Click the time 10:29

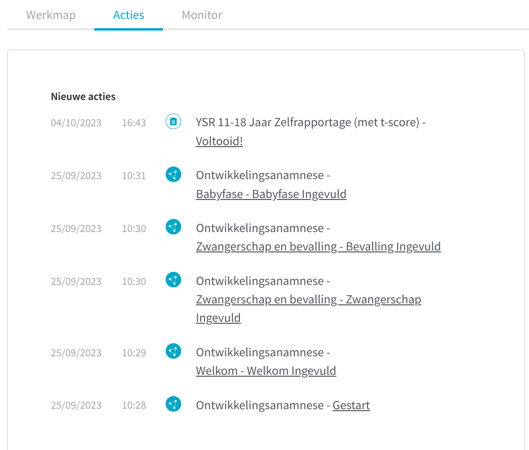click(x=134, y=353)
